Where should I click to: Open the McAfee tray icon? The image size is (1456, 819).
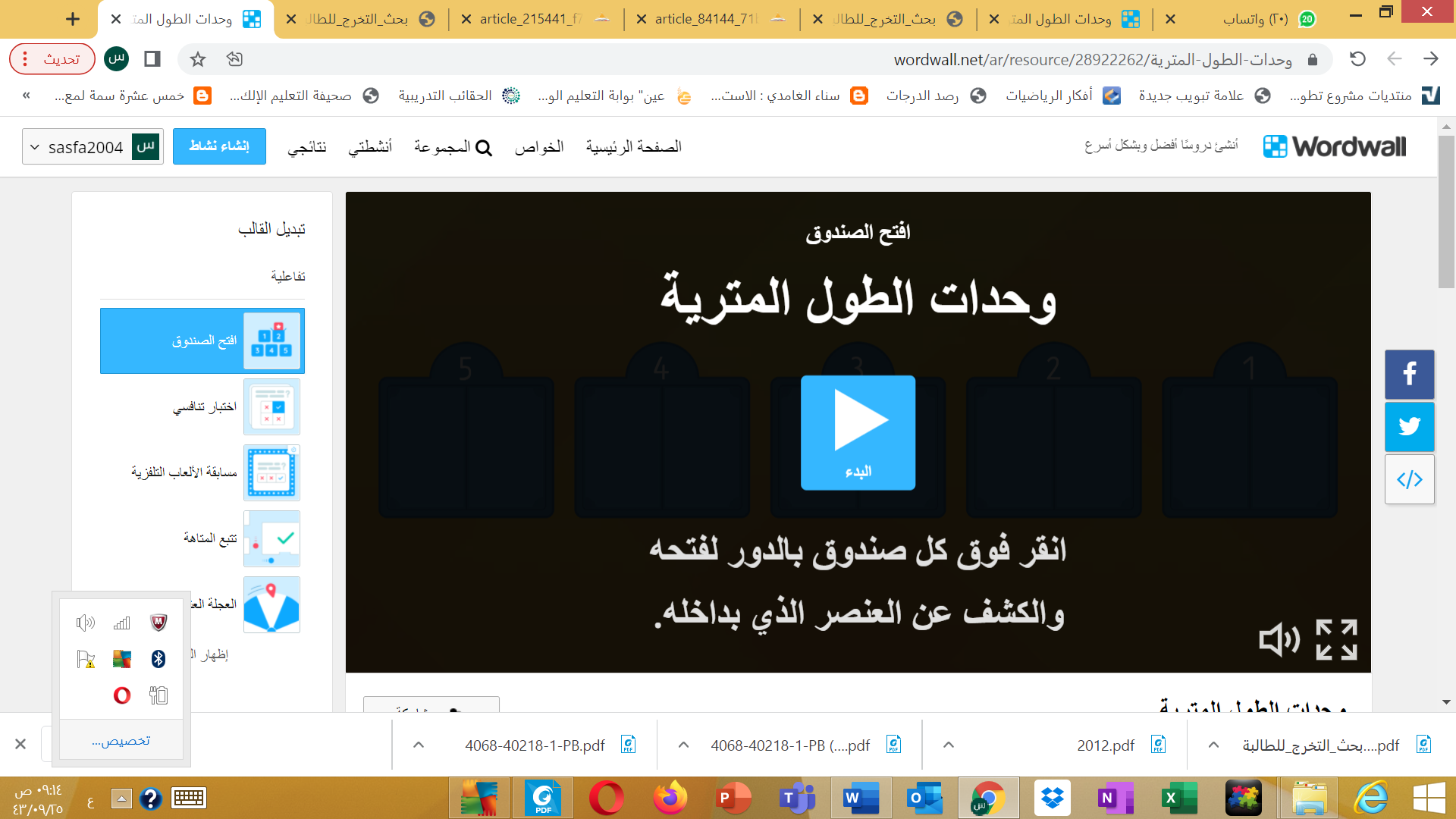coord(158,623)
